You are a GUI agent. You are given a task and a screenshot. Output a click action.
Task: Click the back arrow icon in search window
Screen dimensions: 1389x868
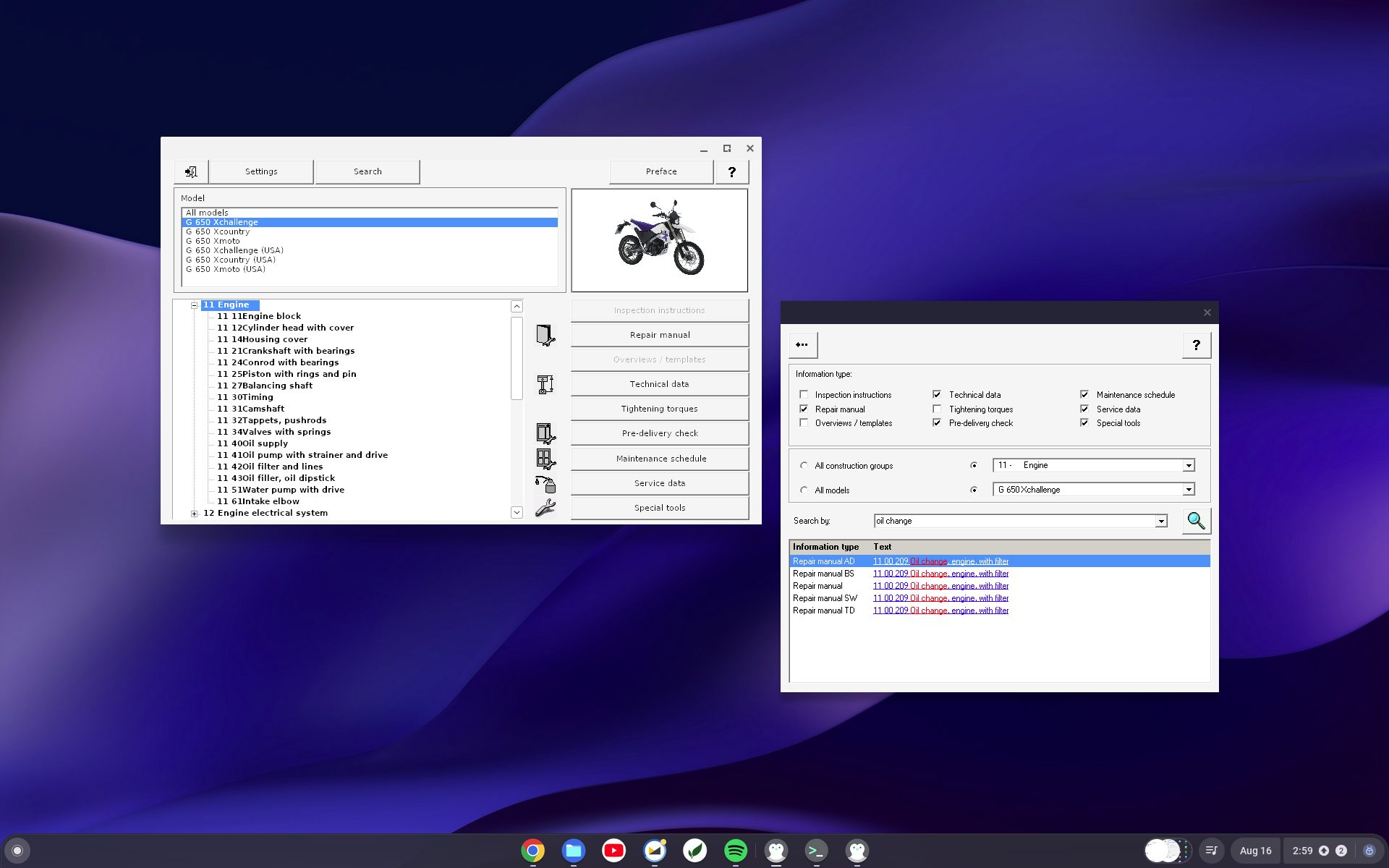[x=802, y=345]
